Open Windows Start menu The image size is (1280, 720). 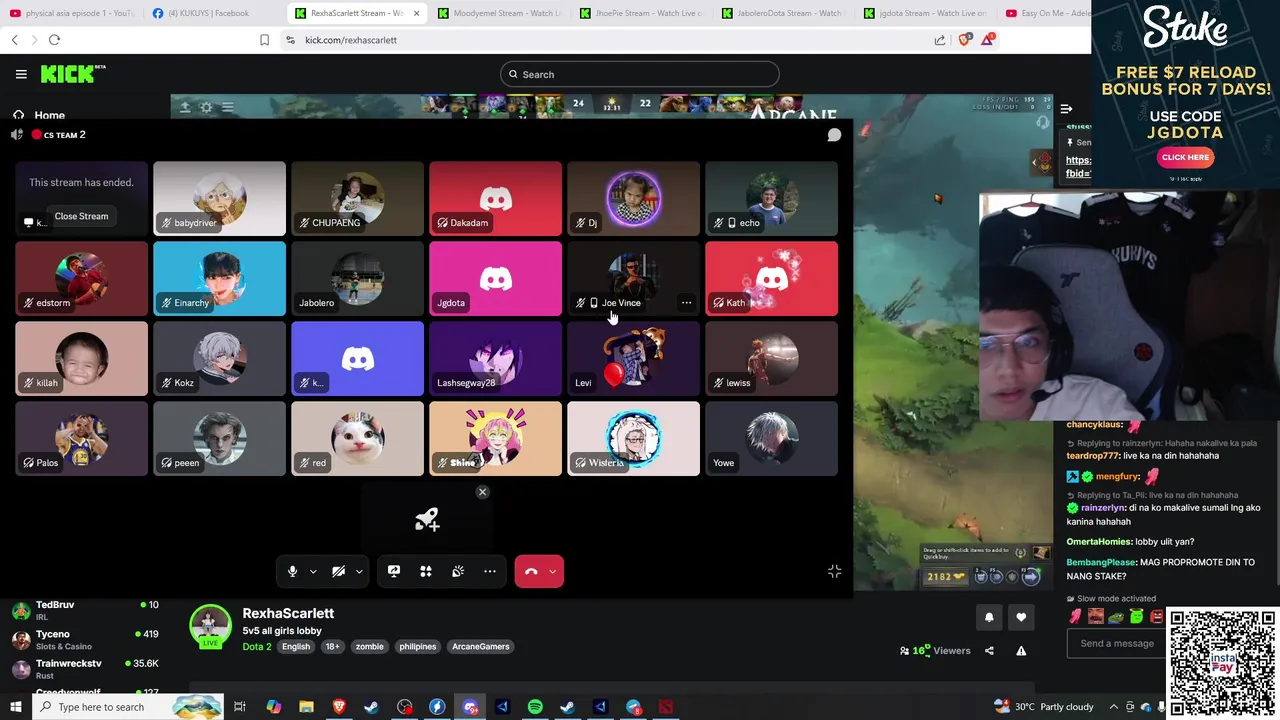[x=15, y=707]
